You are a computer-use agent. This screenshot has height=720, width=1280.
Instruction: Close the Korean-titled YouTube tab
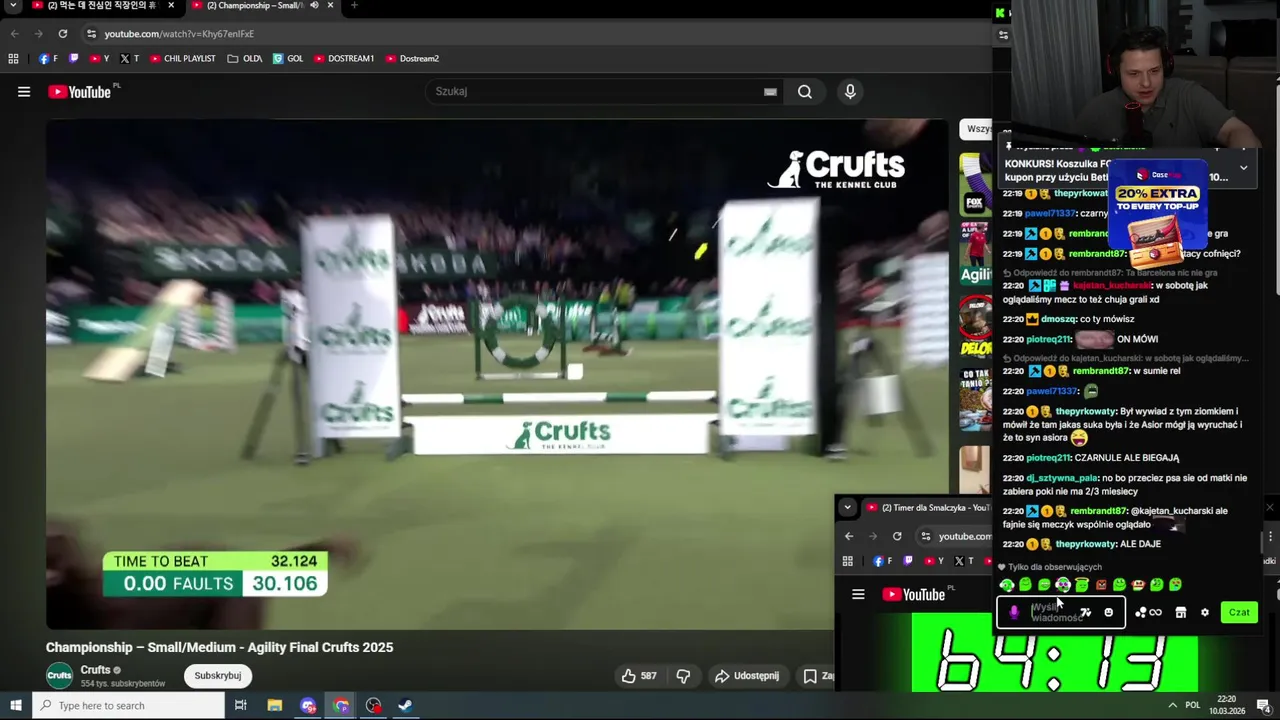(171, 5)
